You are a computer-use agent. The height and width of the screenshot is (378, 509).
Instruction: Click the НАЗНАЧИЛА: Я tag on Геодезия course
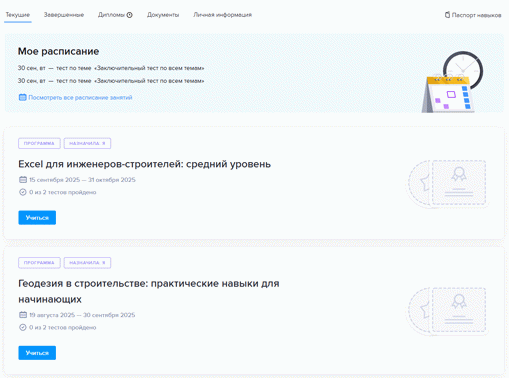87,263
